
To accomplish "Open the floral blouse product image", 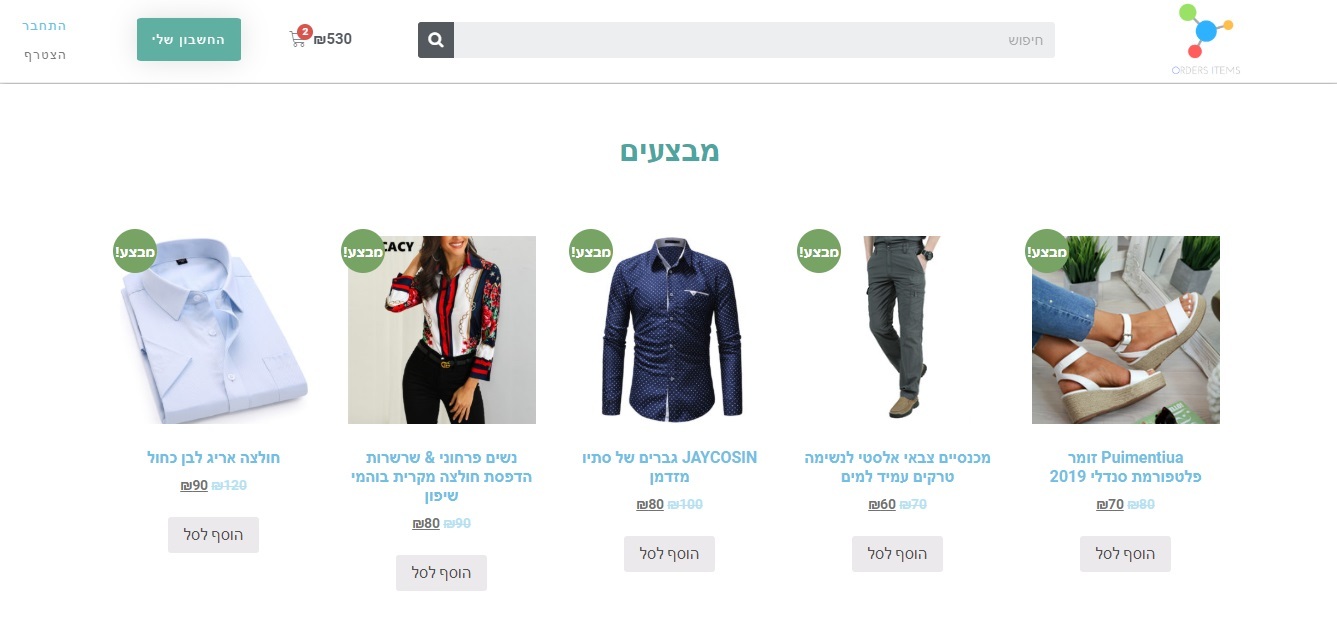I will [x=442, y=330].
